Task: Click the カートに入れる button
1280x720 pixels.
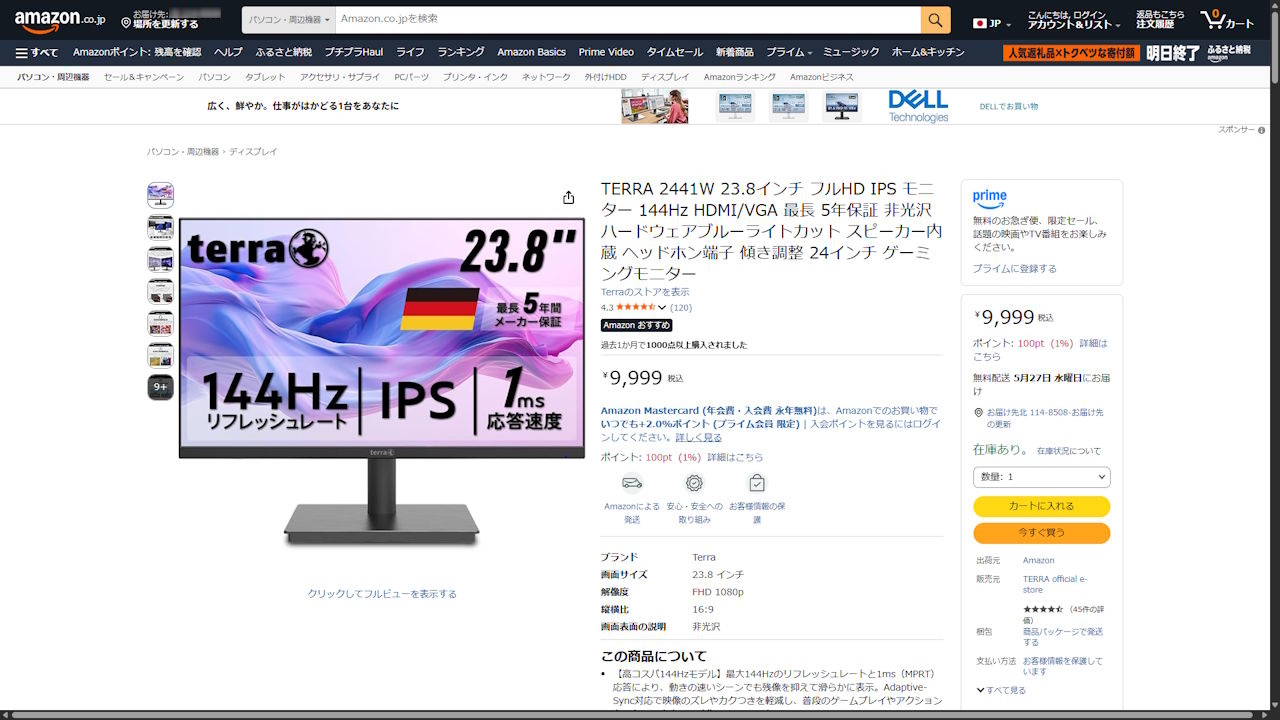Action: tap(1041, 506)
